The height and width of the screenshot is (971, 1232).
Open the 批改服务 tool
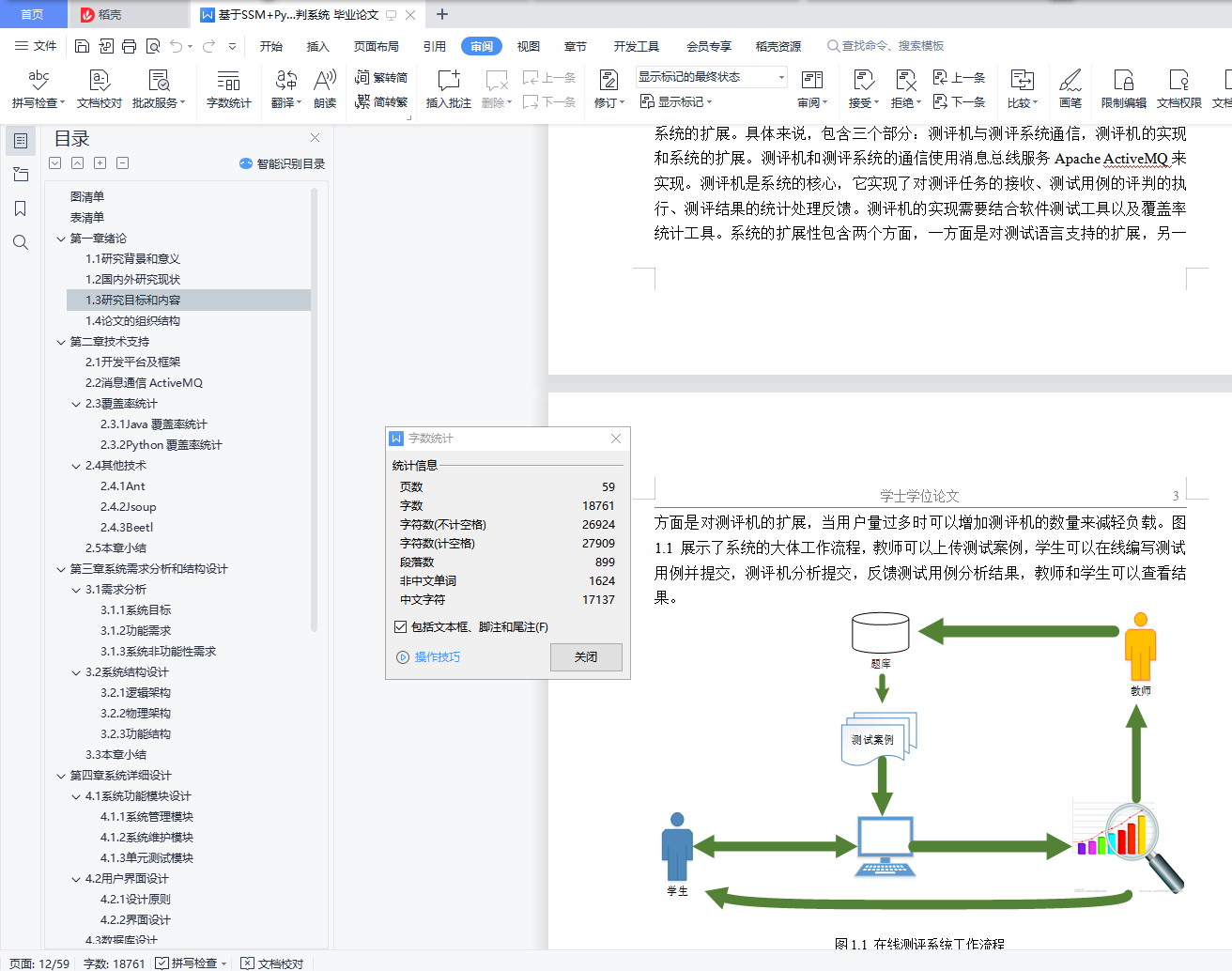tap(159, 89)
